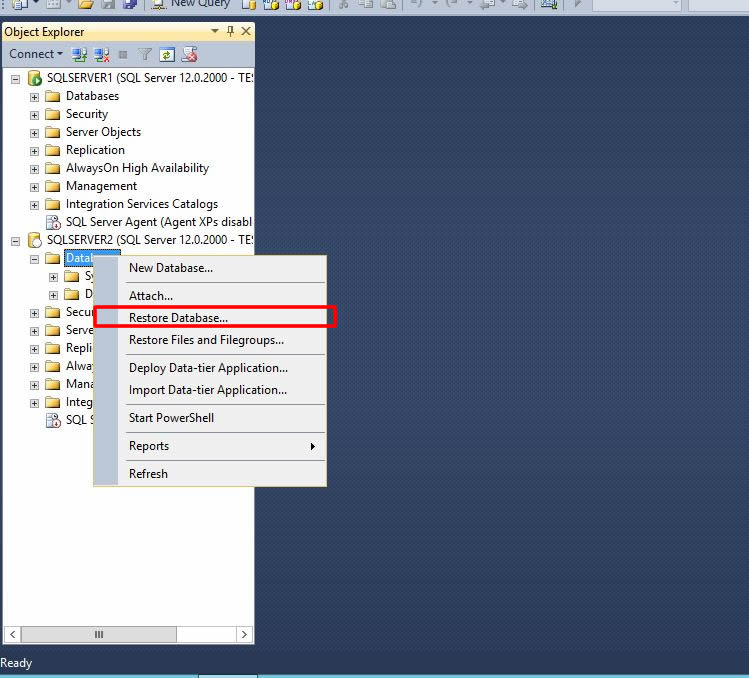
Task: Open the Object Explorer window position dropdown
Action: pyautogui.click(x=214, y=32)
